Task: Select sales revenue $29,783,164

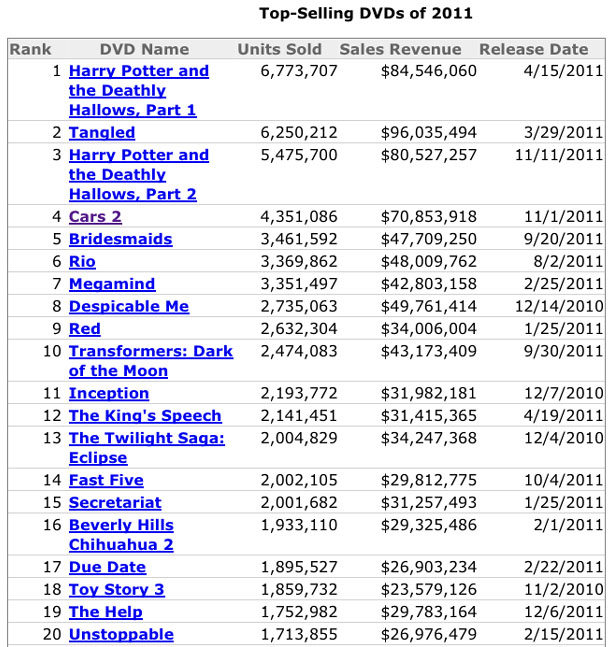Action: tap(429, 612)
